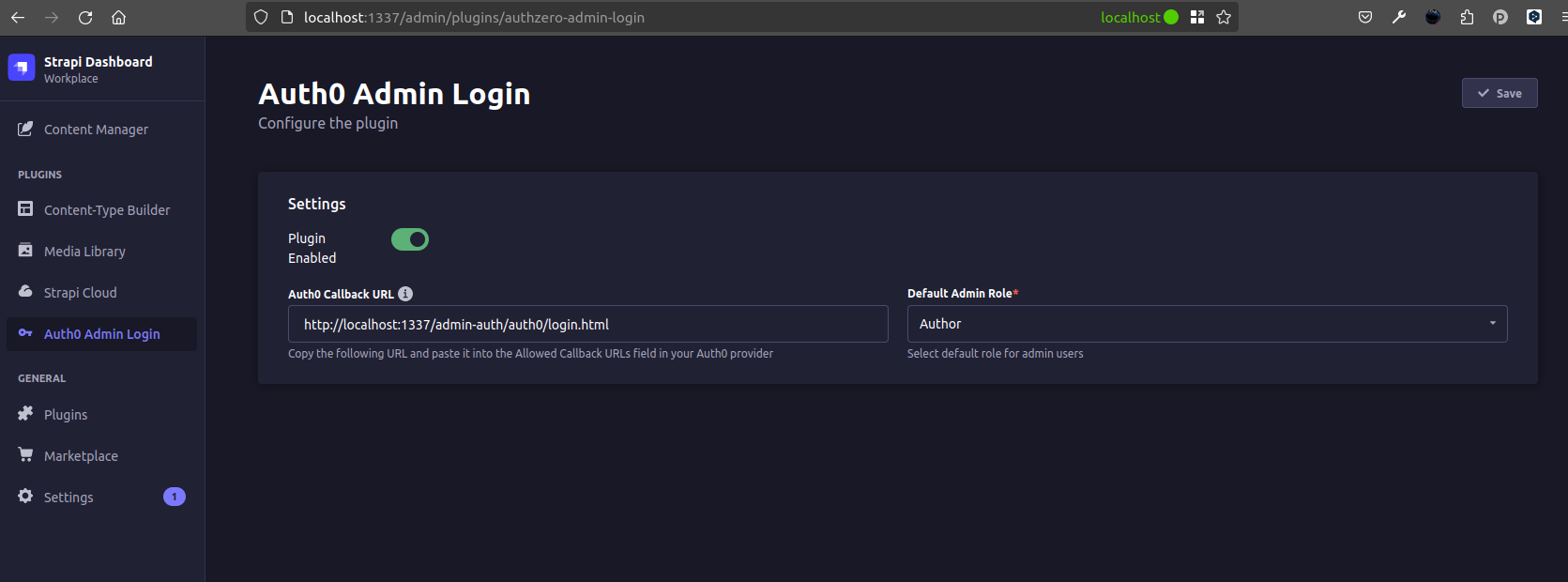Screen dimensions: 1568x582
Task: Reload the page with the refresh icon
Action: pos(85,17)
